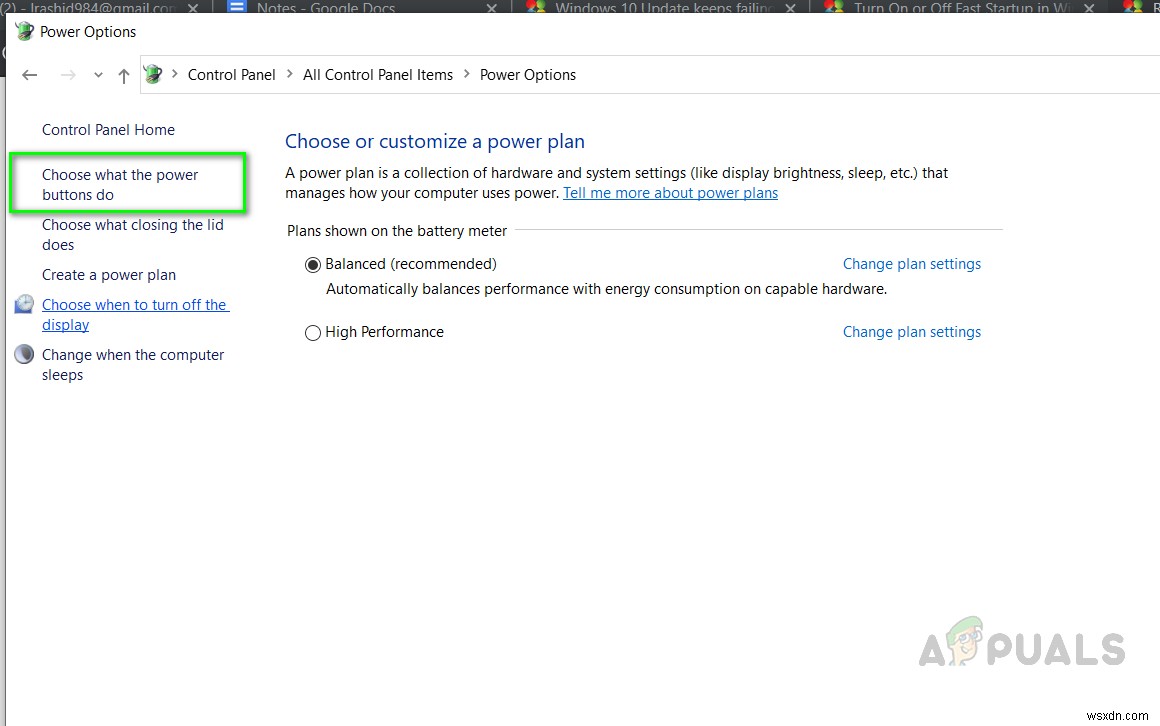1160x726 pixels.
Task: Change plan settings for High Performance plan
Action: pyautogui.click(x=911, y=332)
